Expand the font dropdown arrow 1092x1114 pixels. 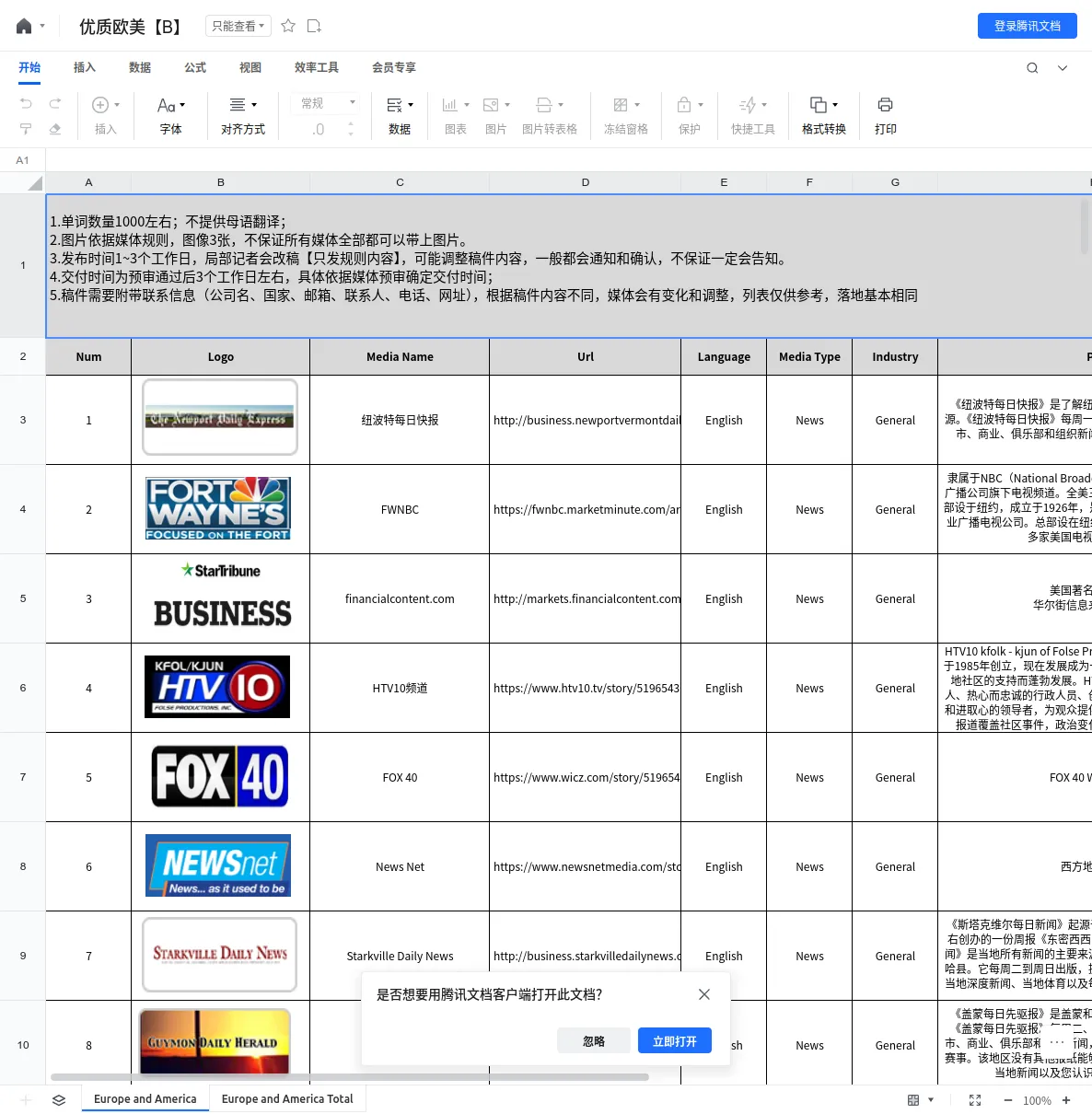pyautogui.click(x=182, y=105)
